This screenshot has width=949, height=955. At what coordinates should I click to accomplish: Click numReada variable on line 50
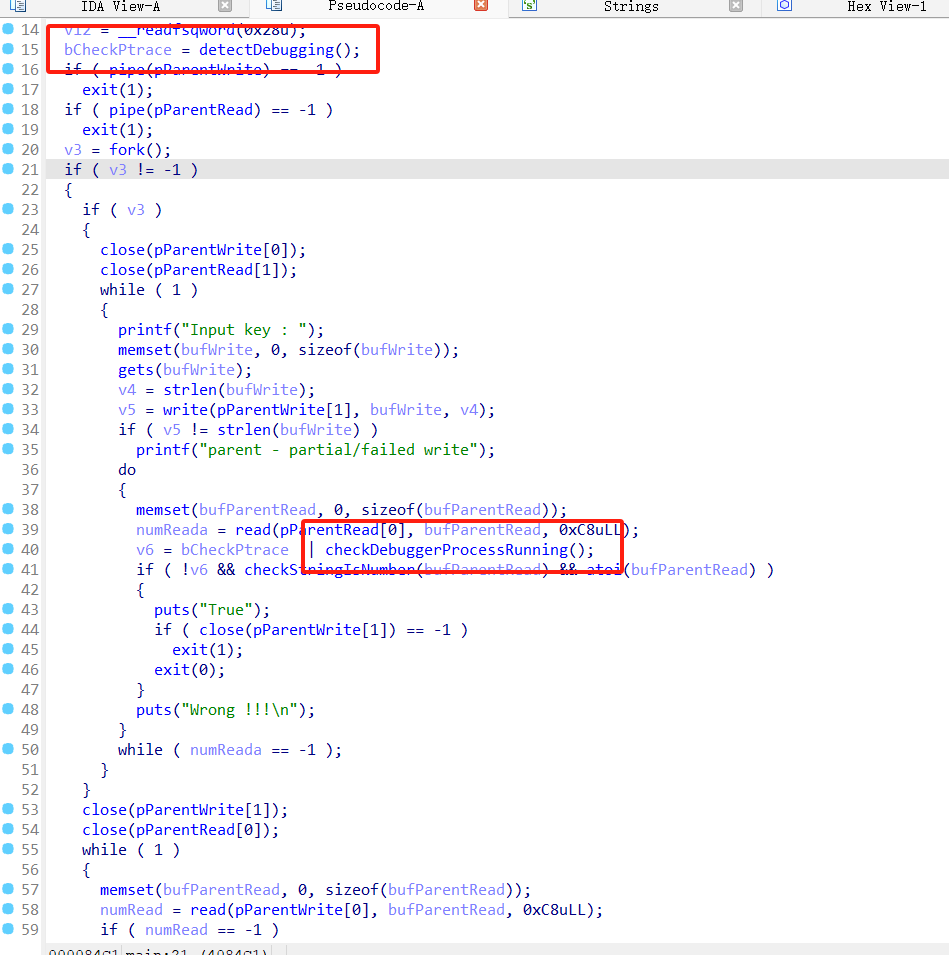coord(225,750)
